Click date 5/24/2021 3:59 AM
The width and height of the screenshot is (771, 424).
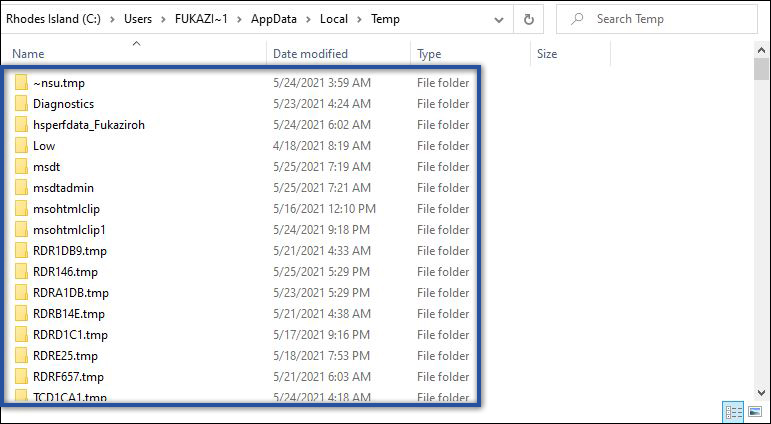coord(322,83)
